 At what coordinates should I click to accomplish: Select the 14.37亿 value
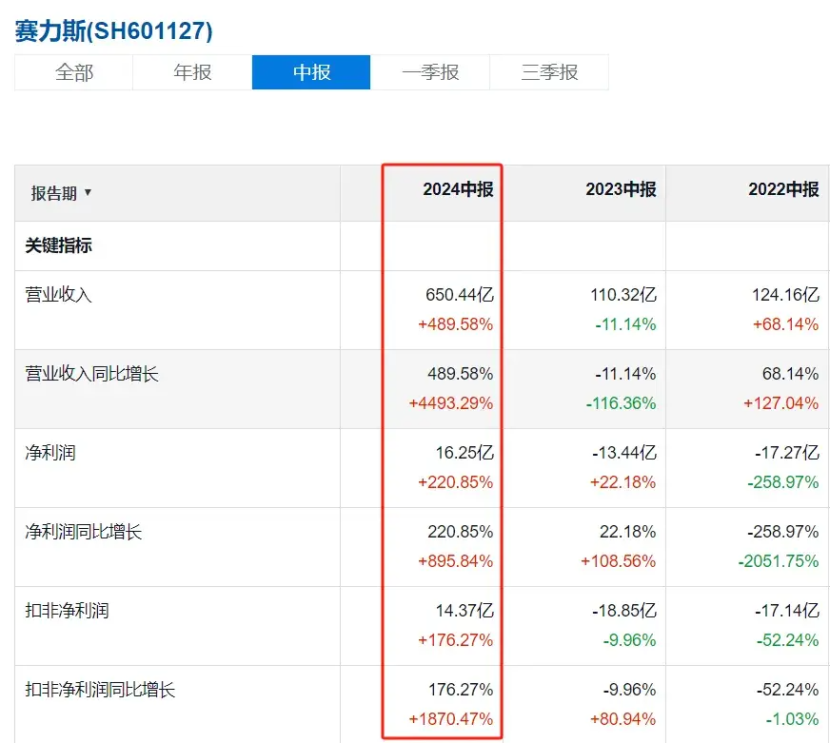pos(465,611)
